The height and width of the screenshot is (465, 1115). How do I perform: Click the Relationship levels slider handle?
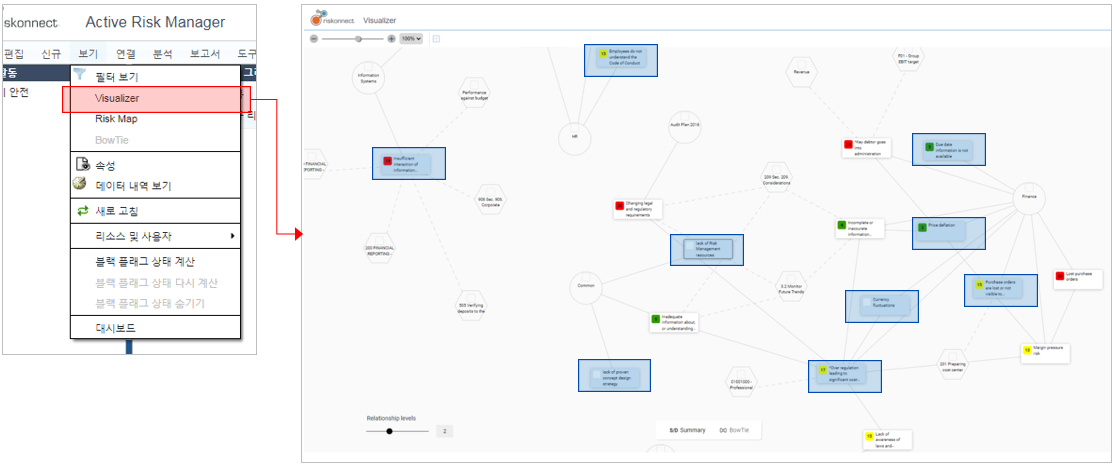coord(389,431)
